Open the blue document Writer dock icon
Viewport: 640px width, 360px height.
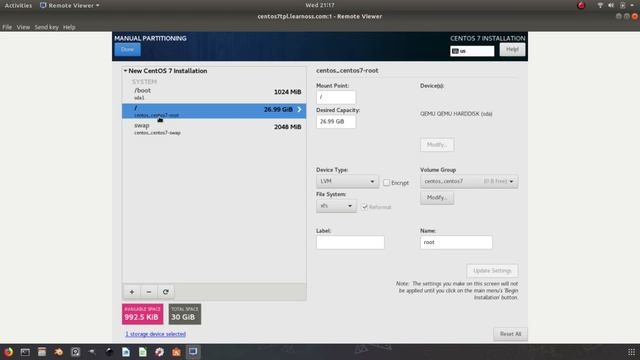click(126, 352)
